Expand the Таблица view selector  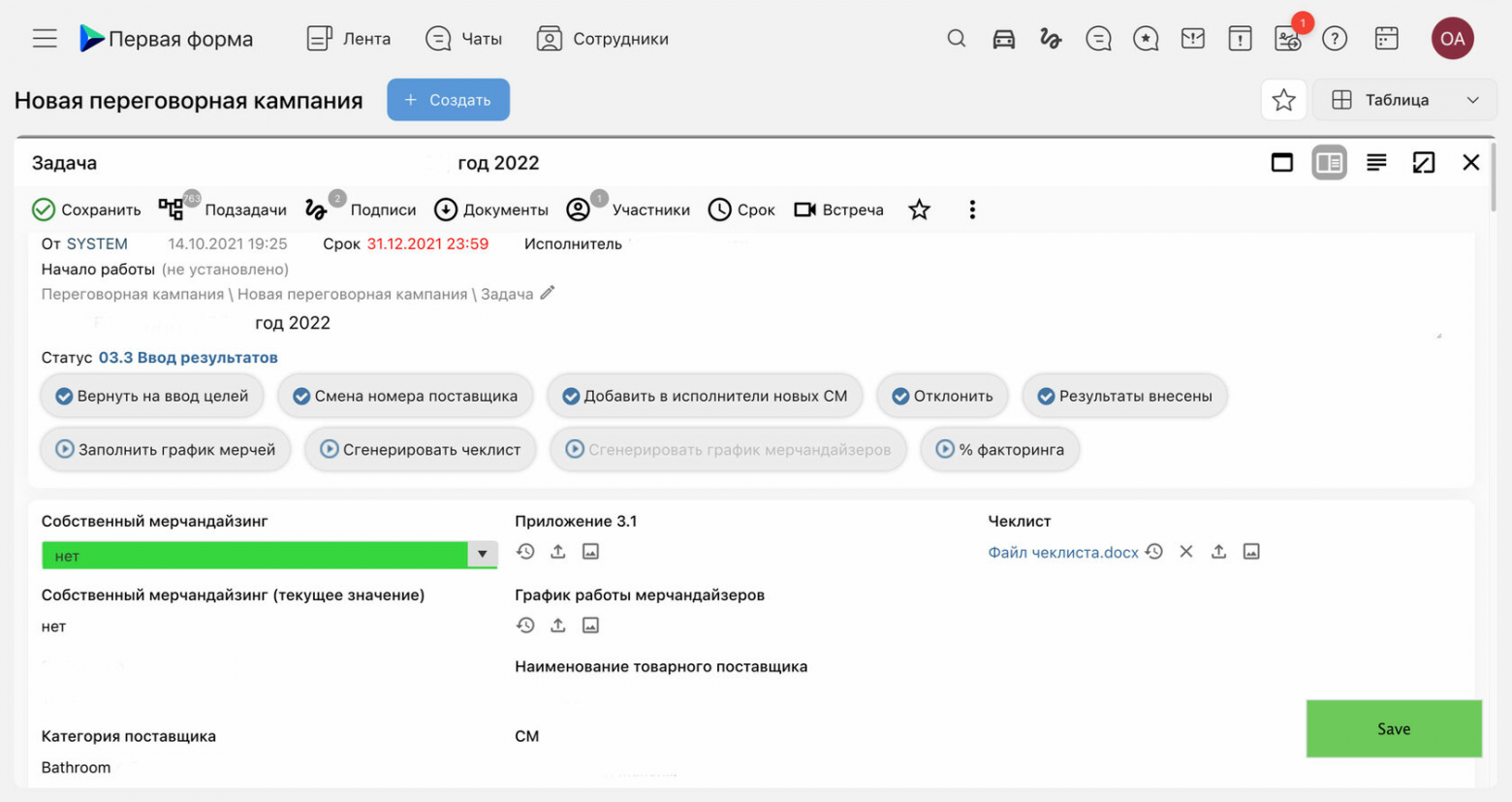1473,99
